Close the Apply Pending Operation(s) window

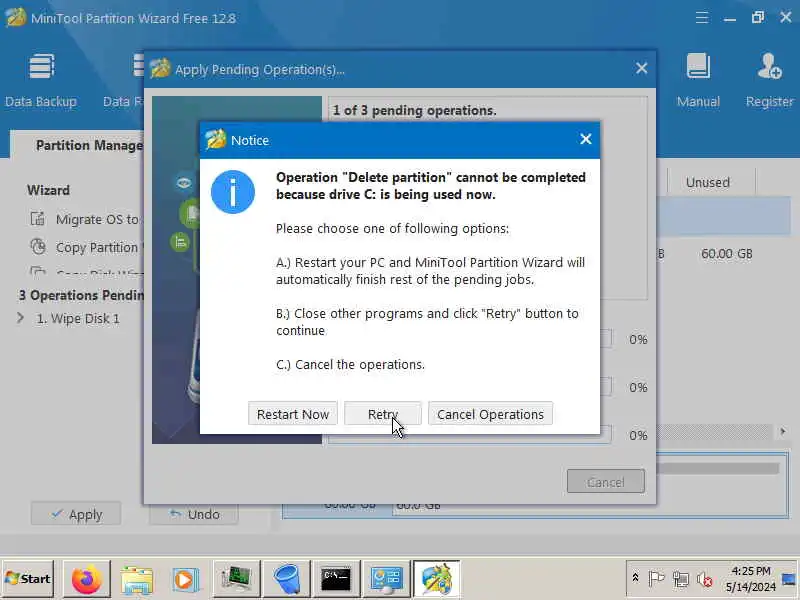(641, 68)
